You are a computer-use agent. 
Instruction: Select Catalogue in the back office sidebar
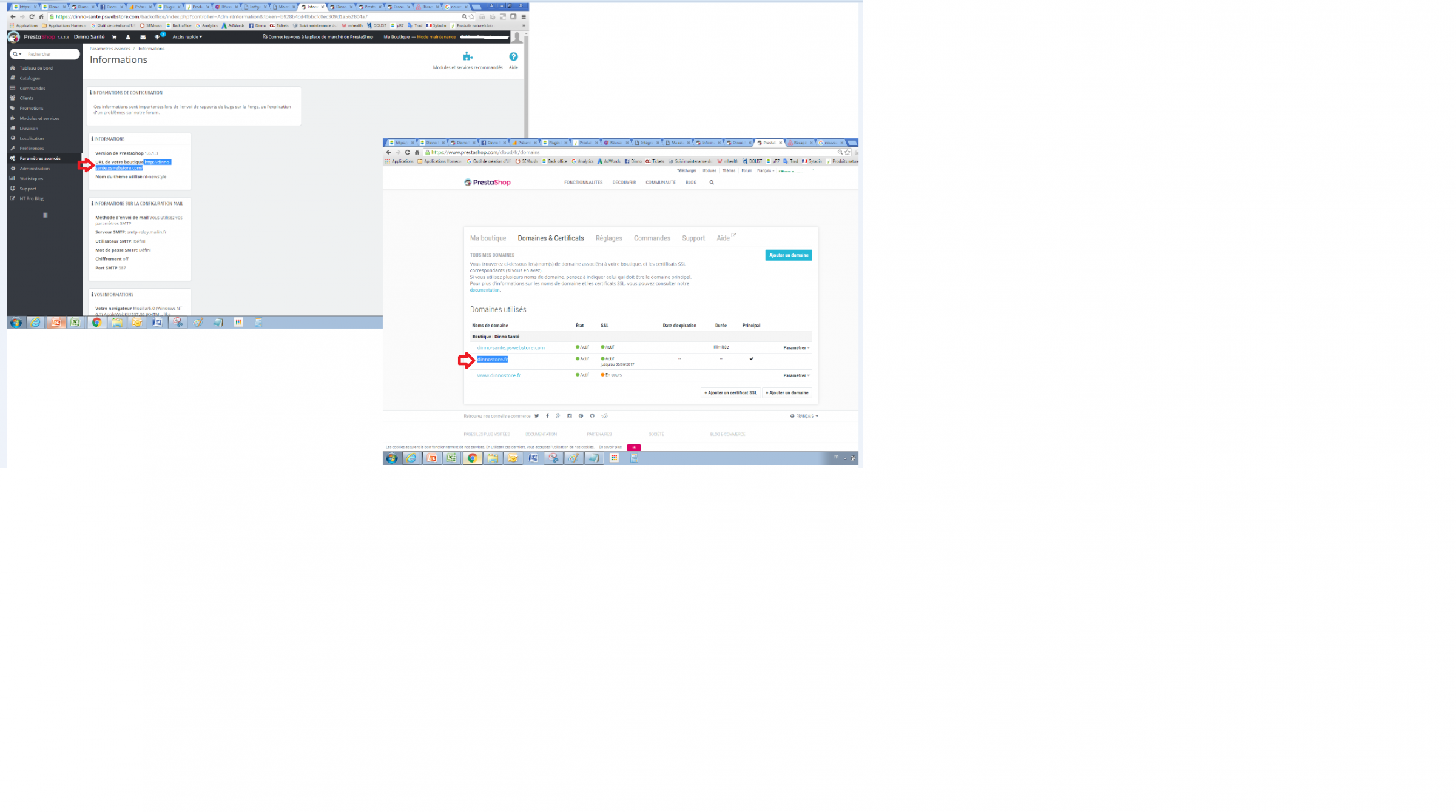(30, 78)
